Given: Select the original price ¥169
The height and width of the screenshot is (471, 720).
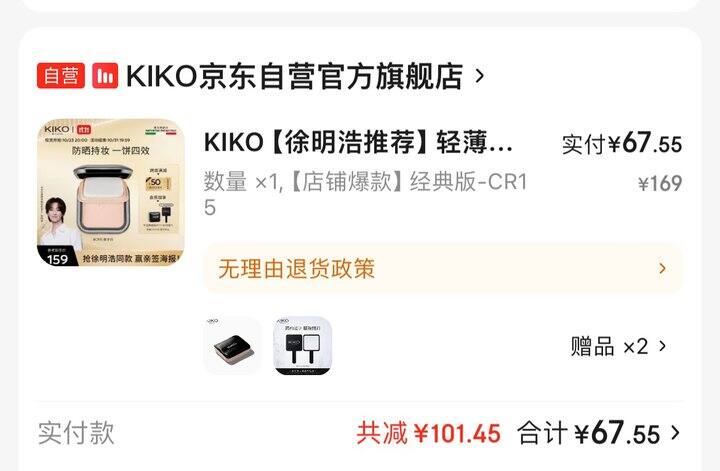Looking at the screenshot, I should tap(660, 184).
